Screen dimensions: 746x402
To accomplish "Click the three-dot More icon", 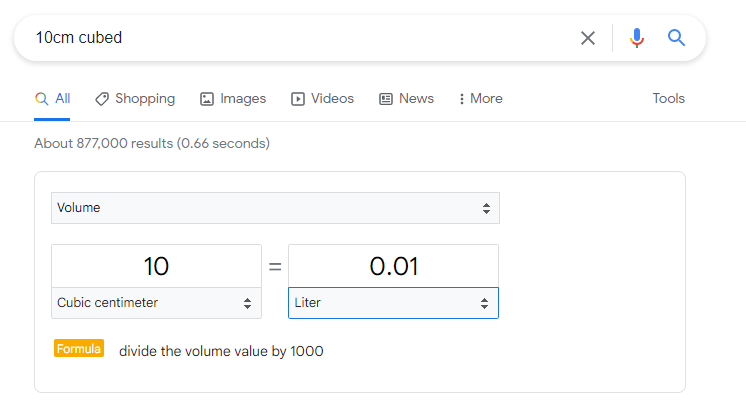I will click(461, 99).
